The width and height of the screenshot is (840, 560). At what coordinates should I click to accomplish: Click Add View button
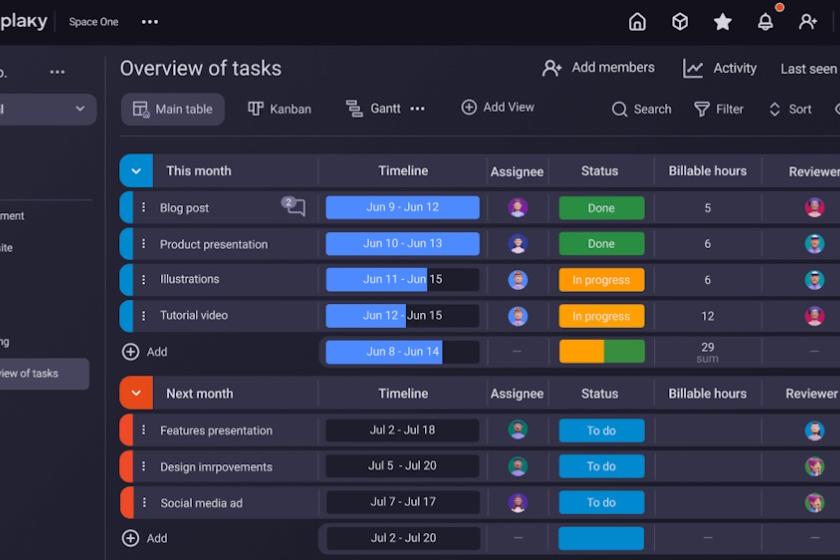click(498, 107)
